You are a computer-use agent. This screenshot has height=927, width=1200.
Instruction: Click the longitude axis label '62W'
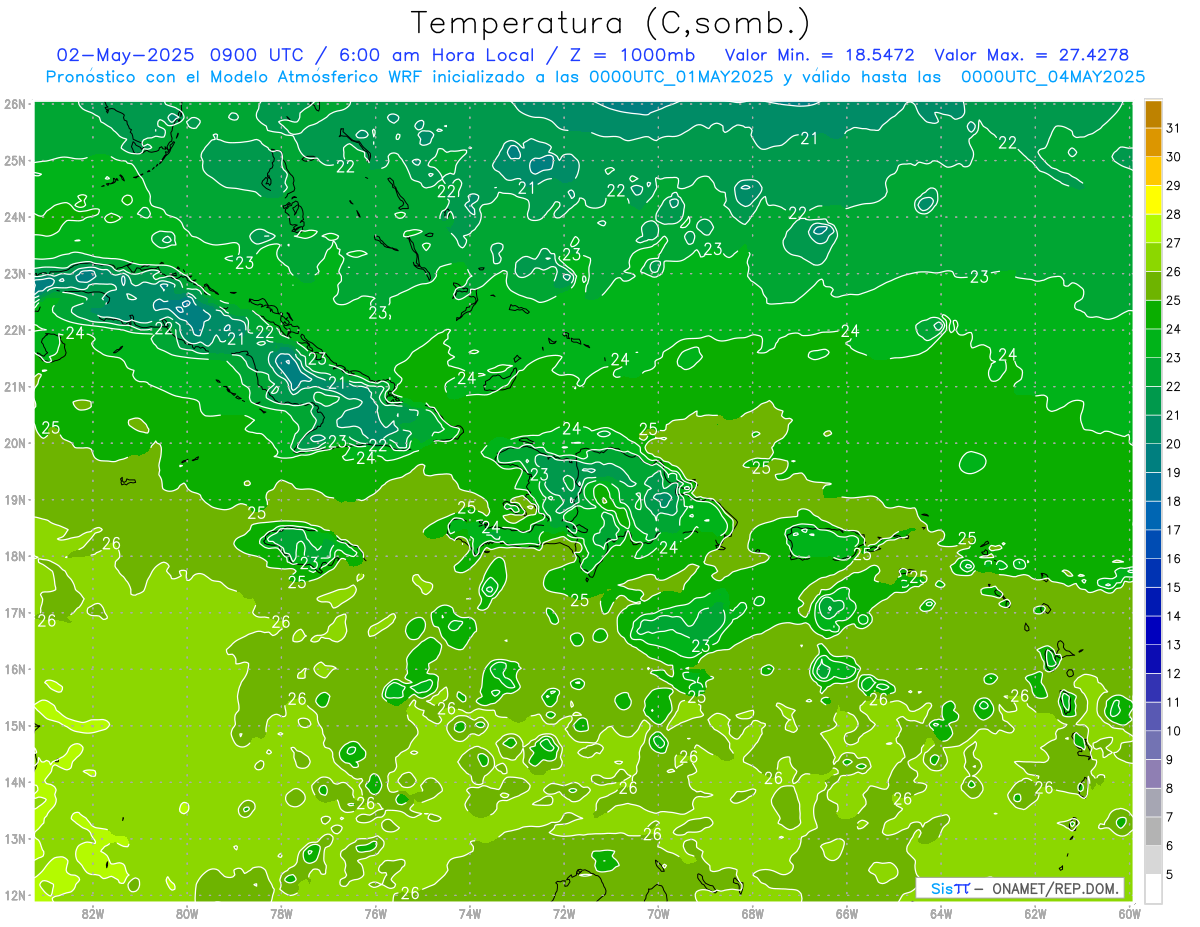click(x=1035, y=913)
